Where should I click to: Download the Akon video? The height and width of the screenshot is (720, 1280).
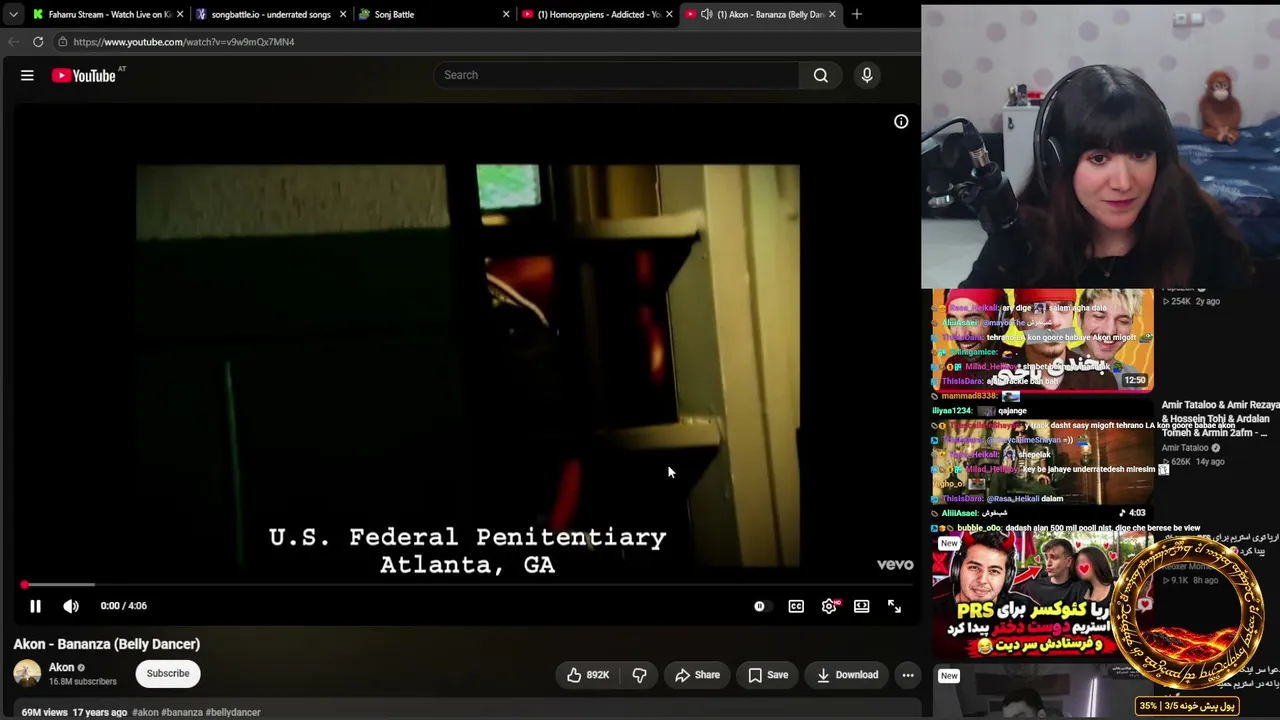tap(848, 675)
